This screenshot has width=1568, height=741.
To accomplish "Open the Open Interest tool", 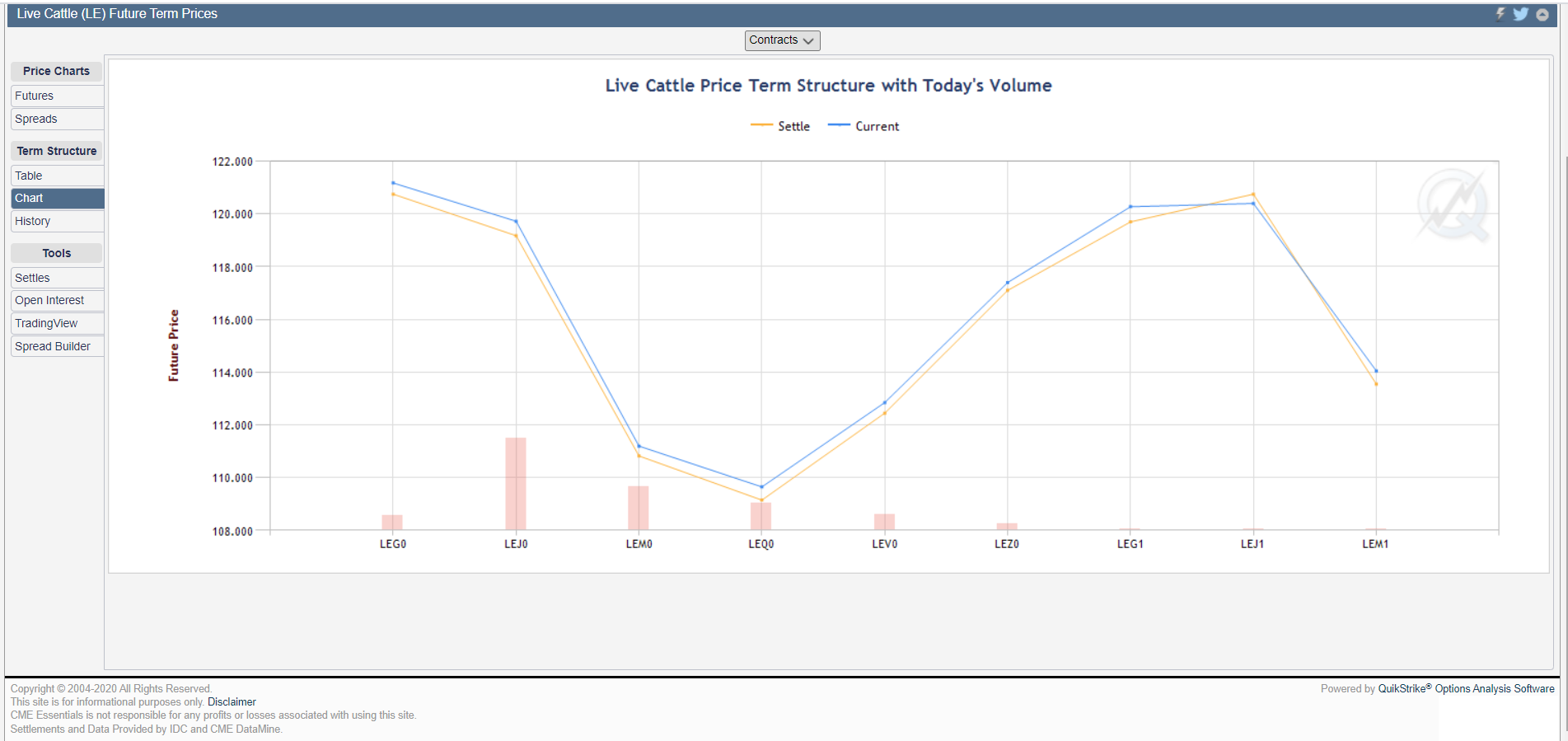I will pos(57,300).
